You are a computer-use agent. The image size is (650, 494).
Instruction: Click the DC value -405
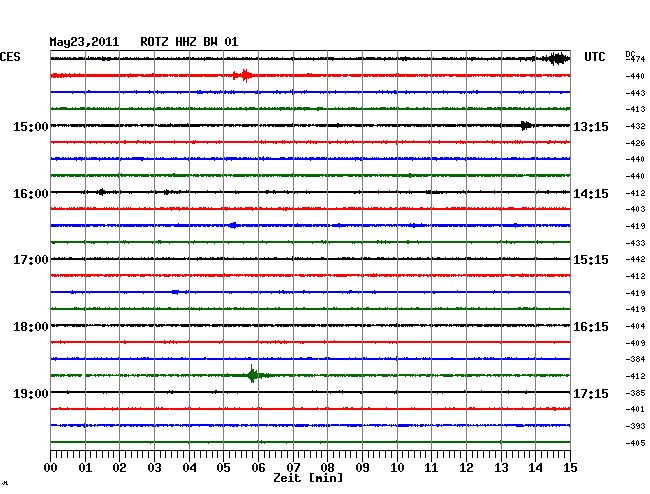(x=635, y=443)
